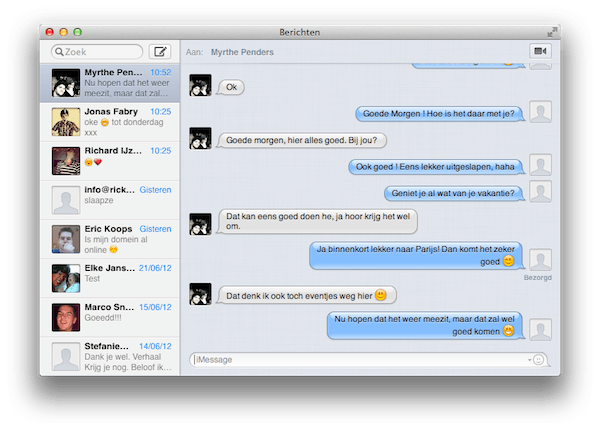Click 'Dat denk ik ook toch eventjes weg hier' bubble
The width and height of the screenshot is (600, 431).
point(306,295)
